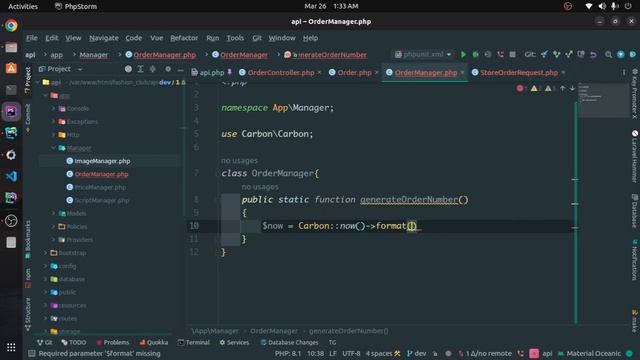Run with coverage using the shield icon
Image resolution: width=640 pixels, height=360 pixels.
coord(488,54)
